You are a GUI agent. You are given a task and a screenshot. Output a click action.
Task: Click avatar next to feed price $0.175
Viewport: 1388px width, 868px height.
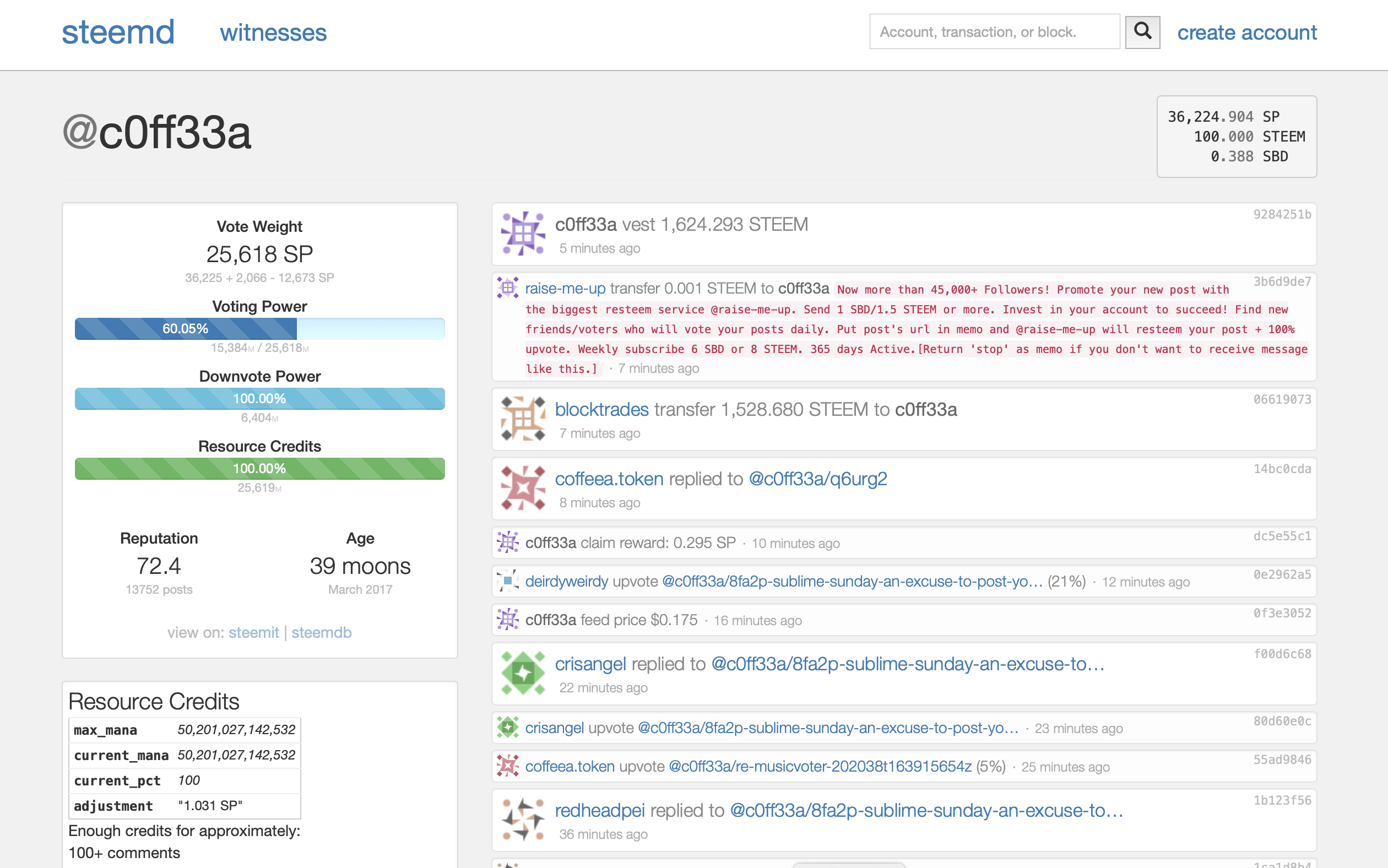507,620
